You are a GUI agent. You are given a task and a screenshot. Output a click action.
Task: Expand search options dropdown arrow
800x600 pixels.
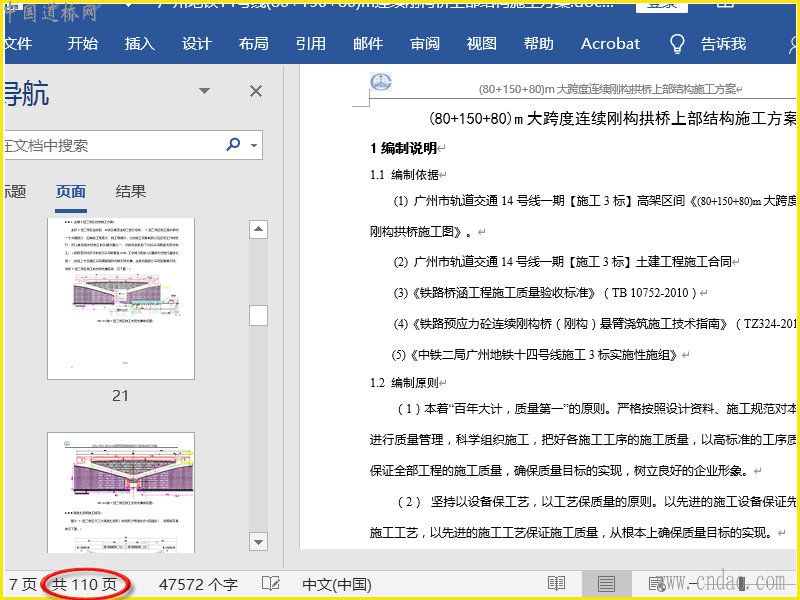(x=254, y=145)
